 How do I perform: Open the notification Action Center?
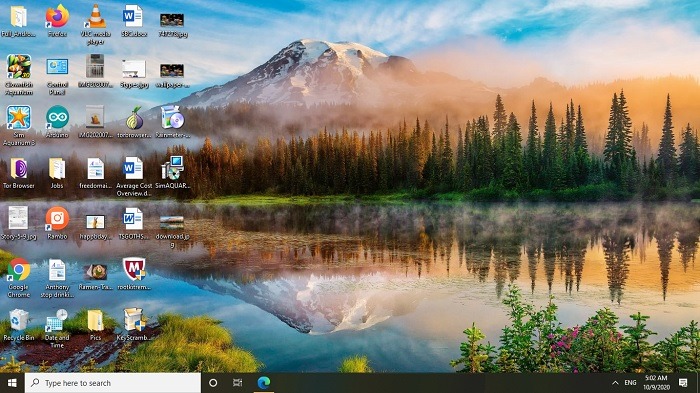pos(683,383)
